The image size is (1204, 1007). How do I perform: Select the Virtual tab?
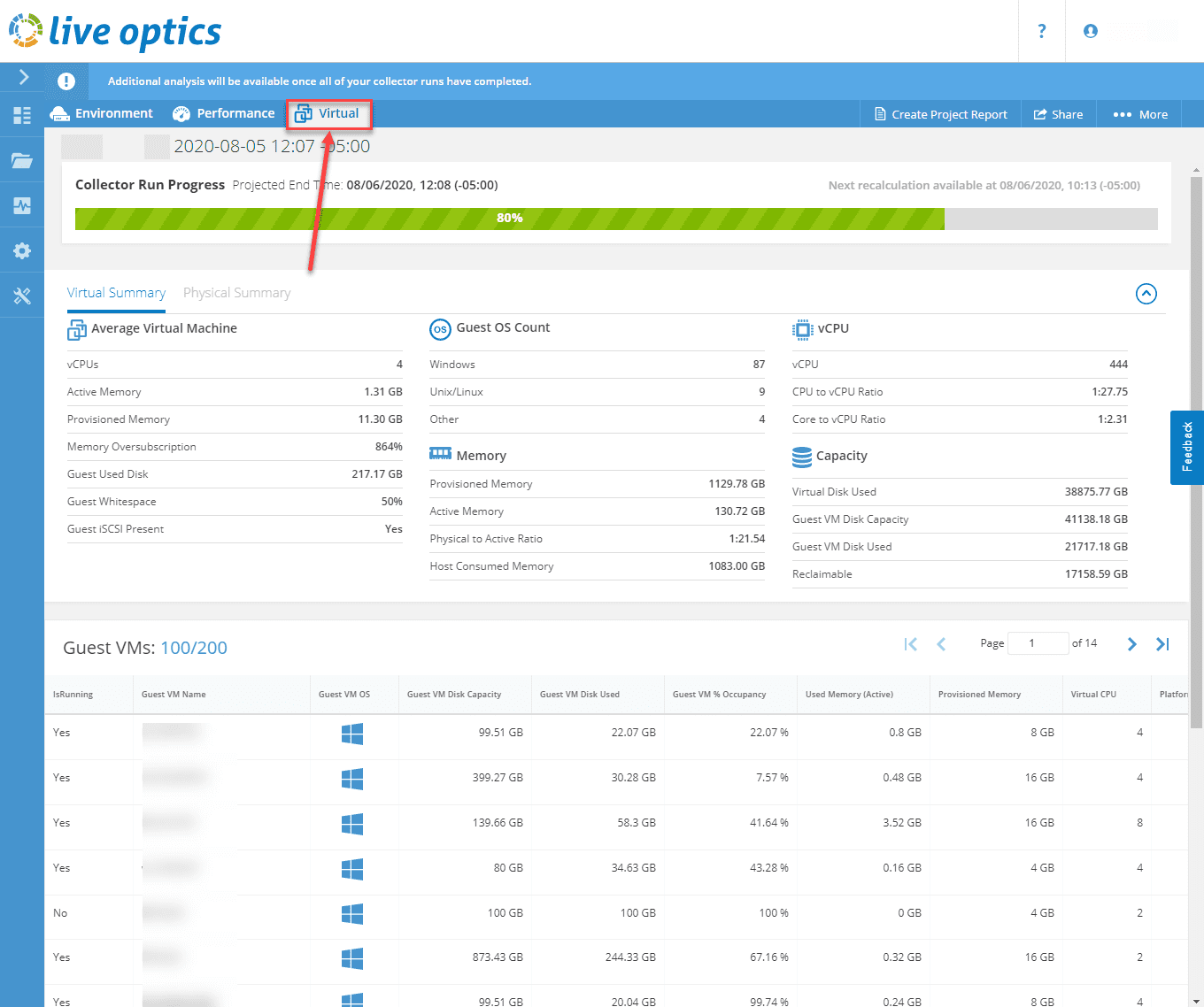(x=328, y=114)
